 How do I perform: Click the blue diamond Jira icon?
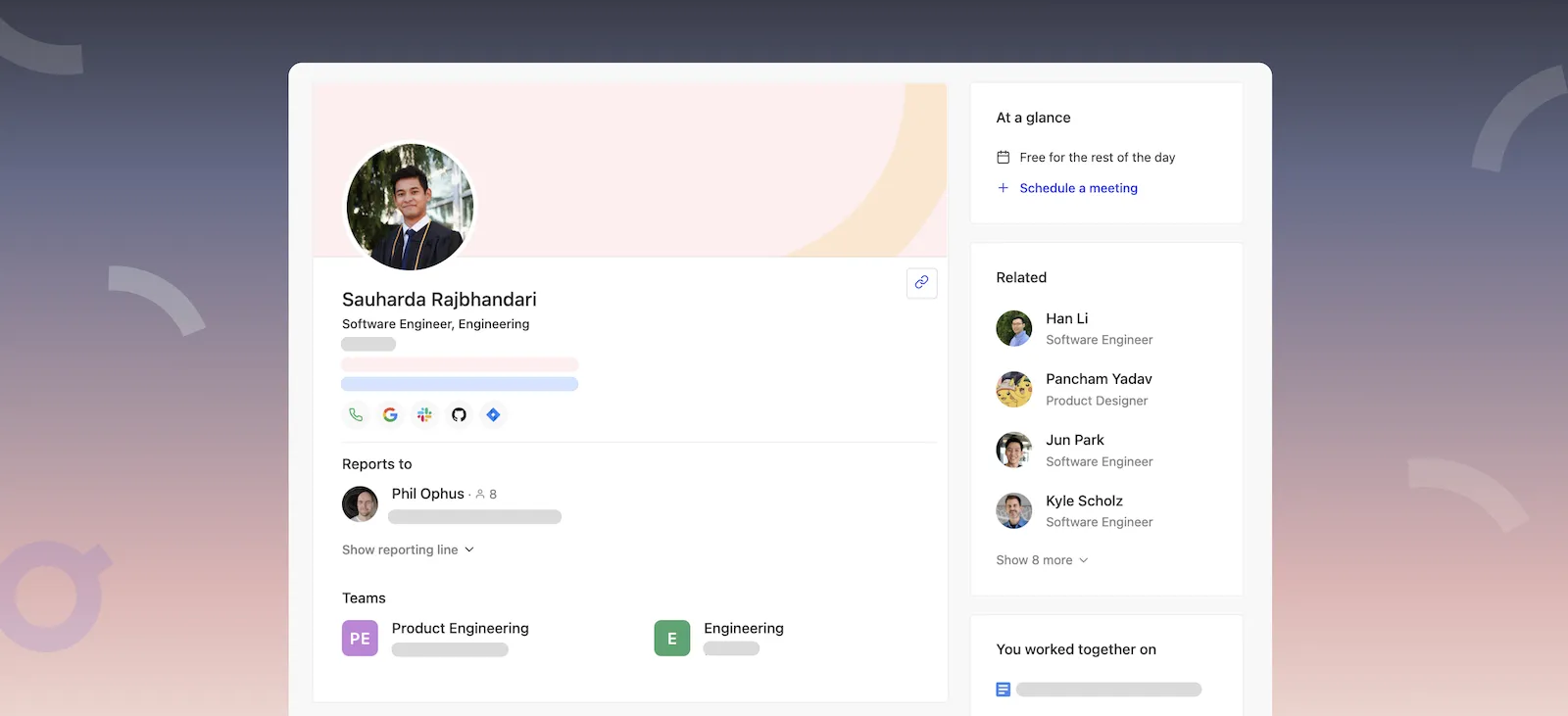[493, 415]
